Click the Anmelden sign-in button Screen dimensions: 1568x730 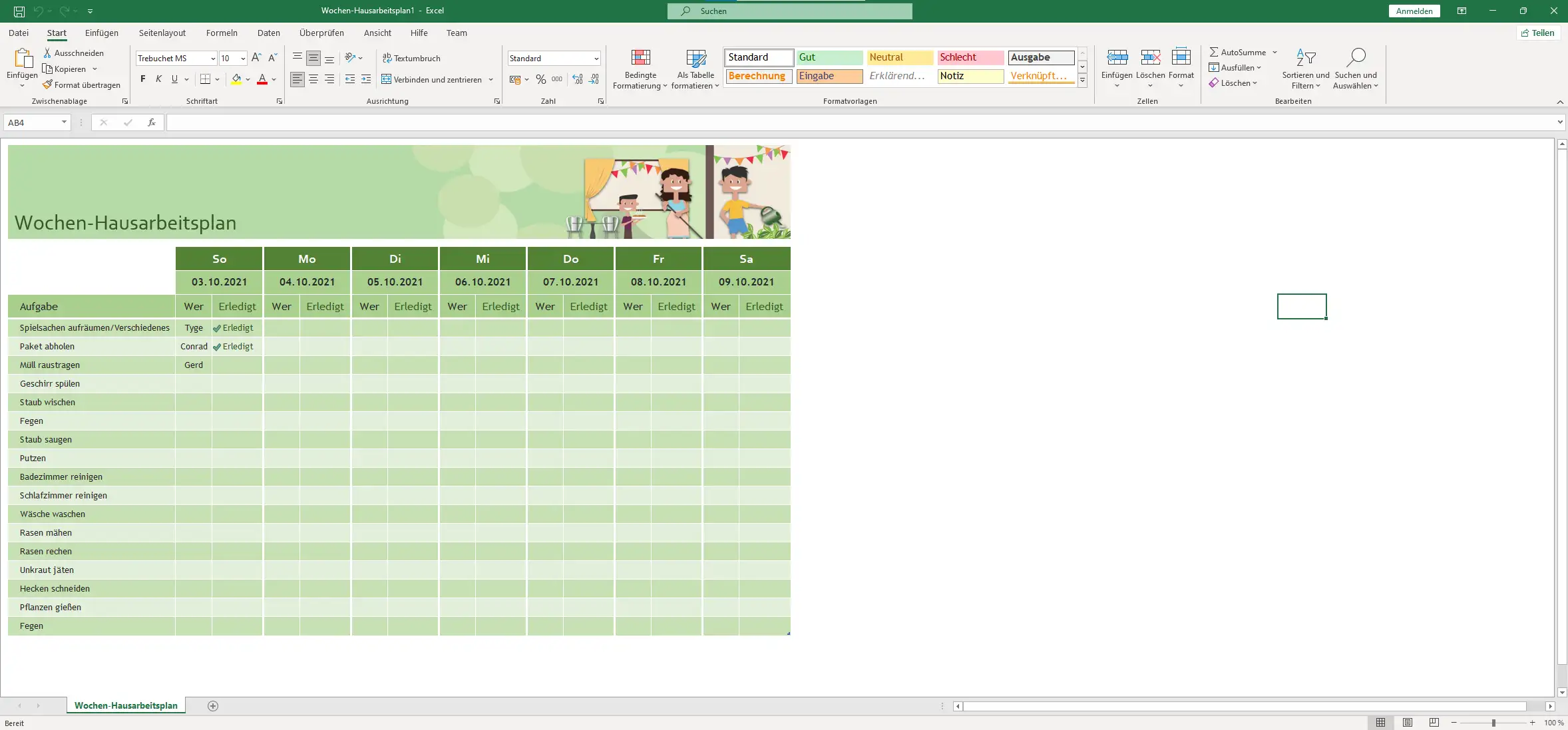pos(1414,11)
